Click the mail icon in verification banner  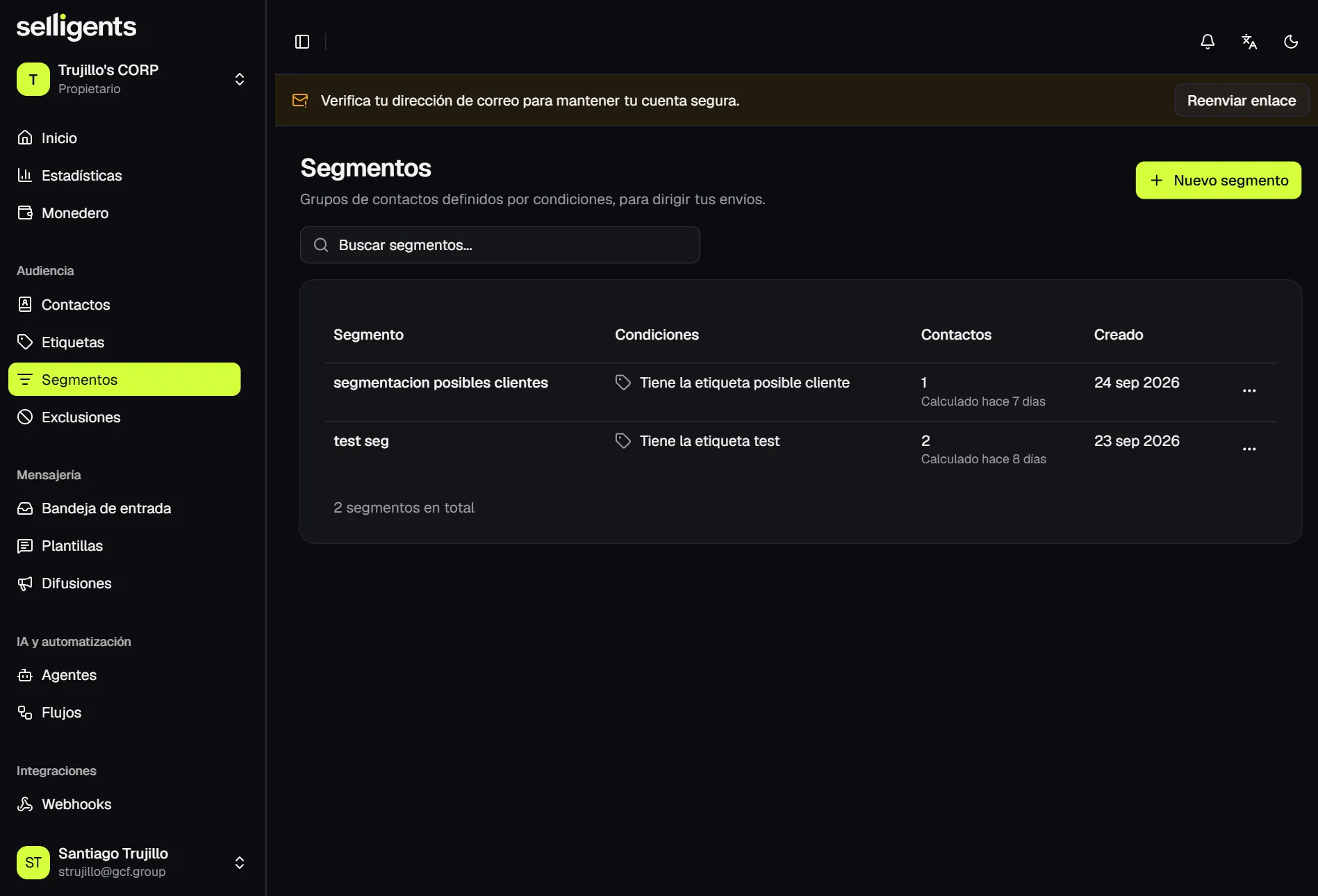tap(300, 100)
